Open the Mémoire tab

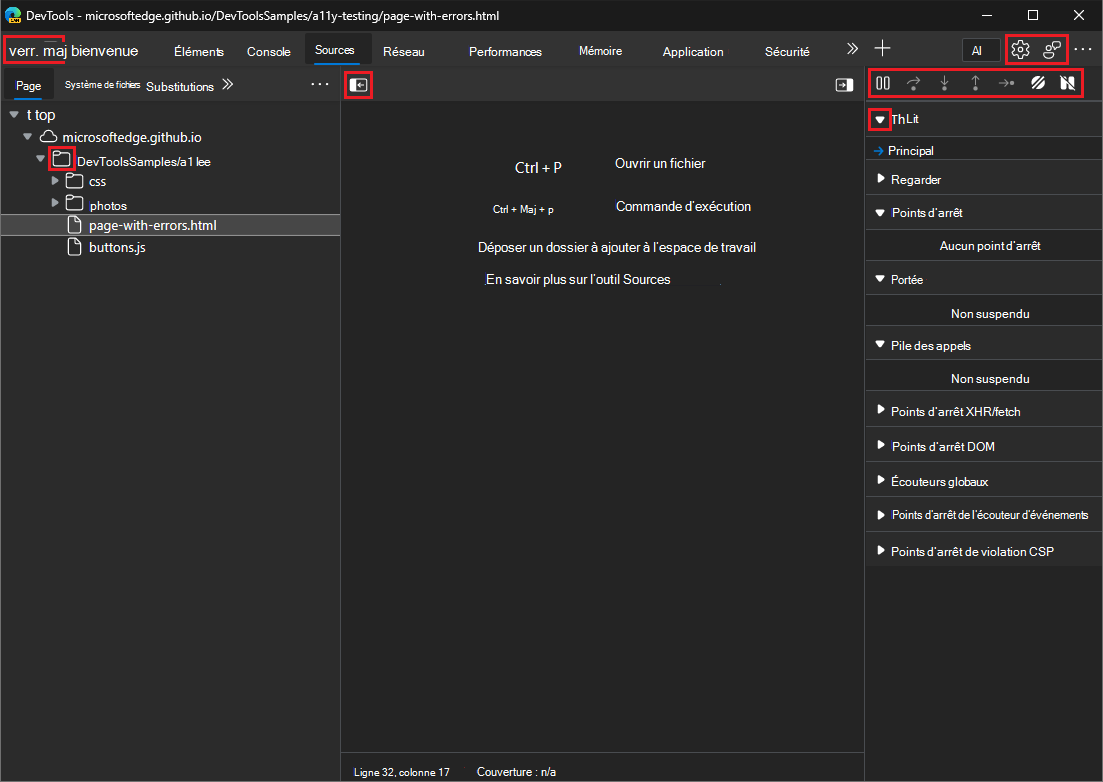pos(600,51)
